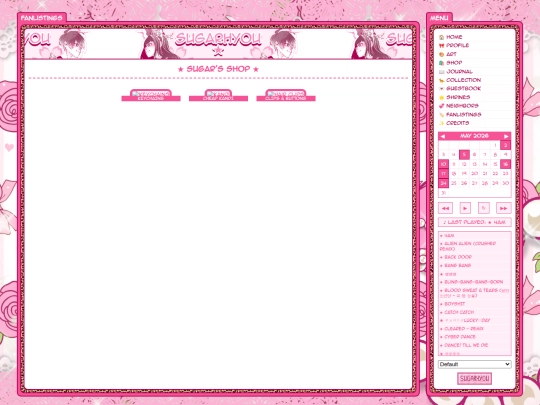Screen dimensions: 540x405
Task: View the Credits page
Action: coord(457,123)
